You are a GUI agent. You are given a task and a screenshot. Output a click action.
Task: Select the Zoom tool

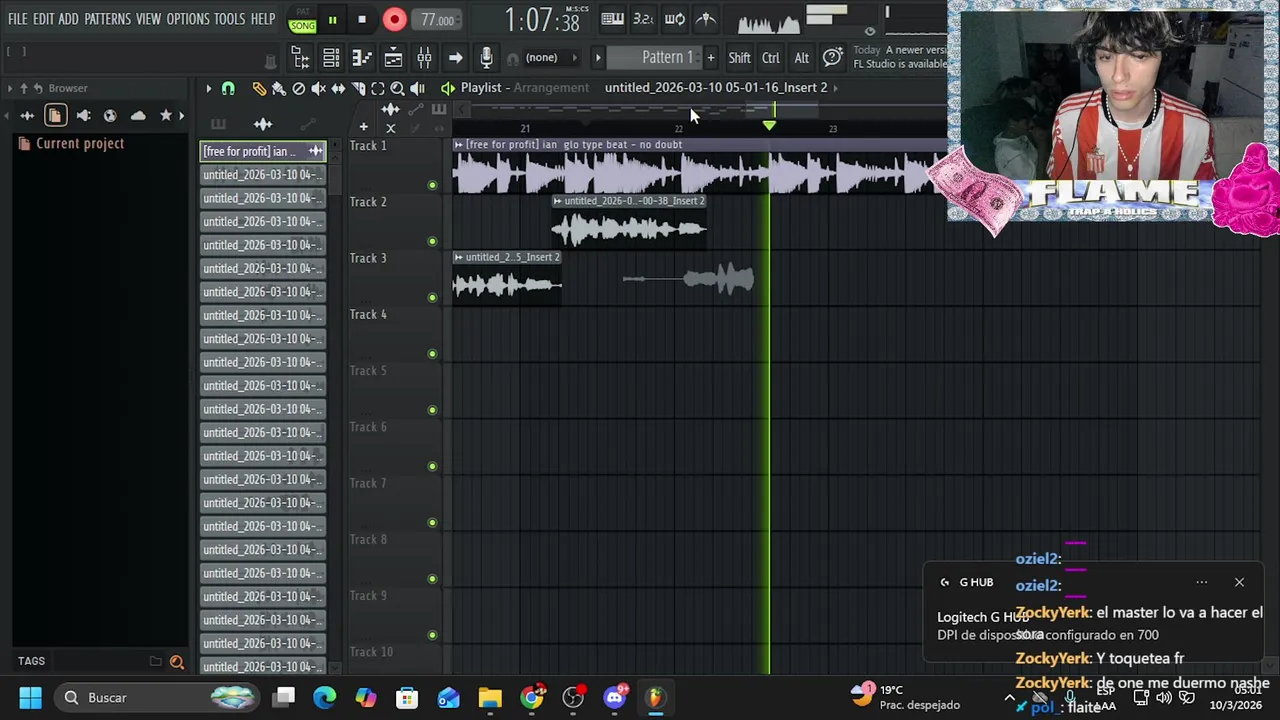397,88
